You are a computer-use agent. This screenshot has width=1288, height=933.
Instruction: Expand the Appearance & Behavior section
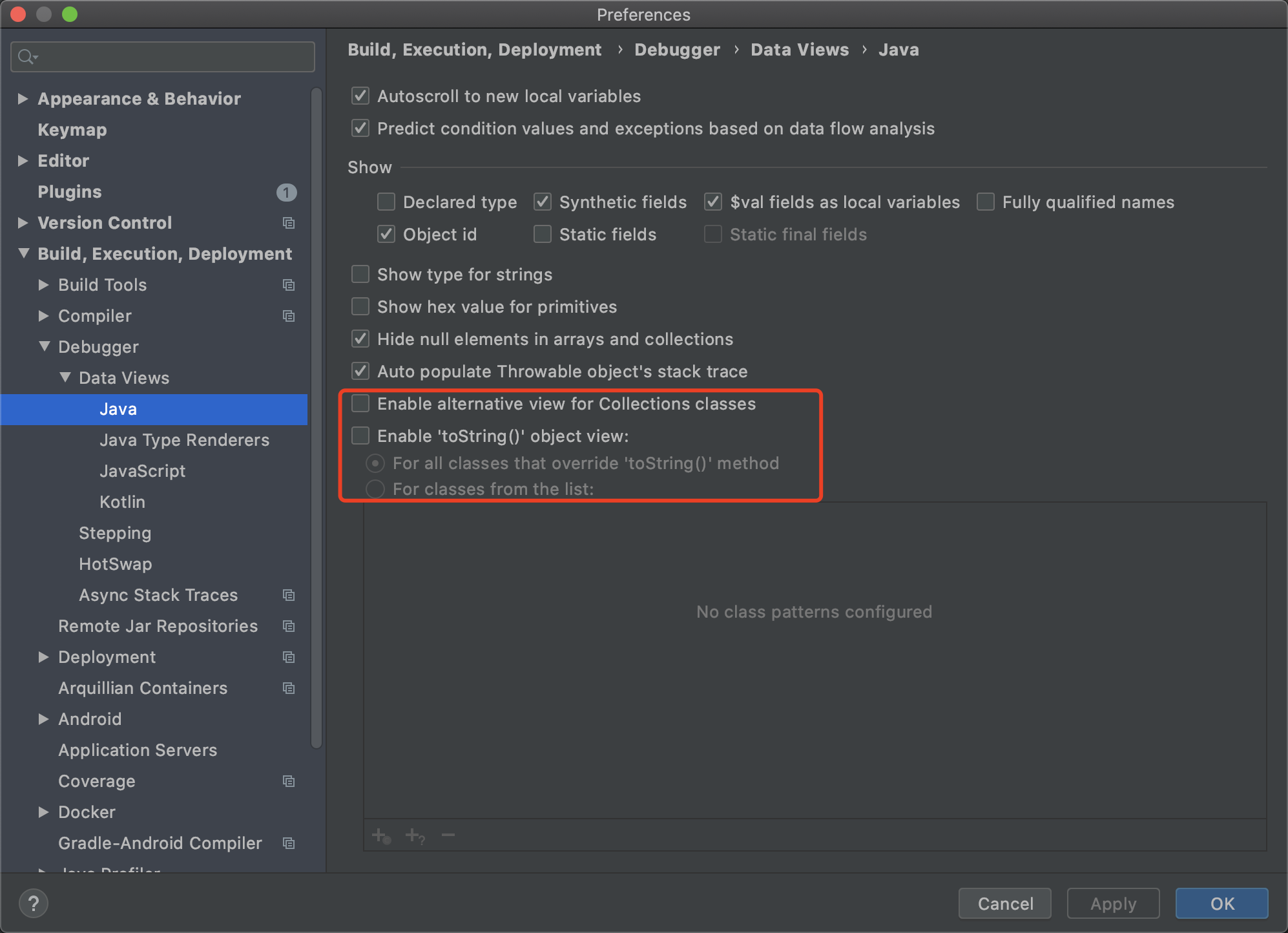(23, 99)
